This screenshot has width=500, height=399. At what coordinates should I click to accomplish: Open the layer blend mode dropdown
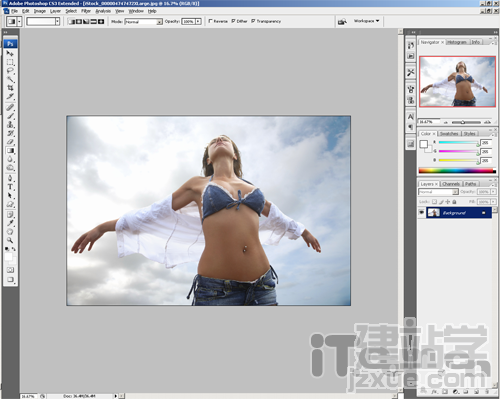coord(438,192)
